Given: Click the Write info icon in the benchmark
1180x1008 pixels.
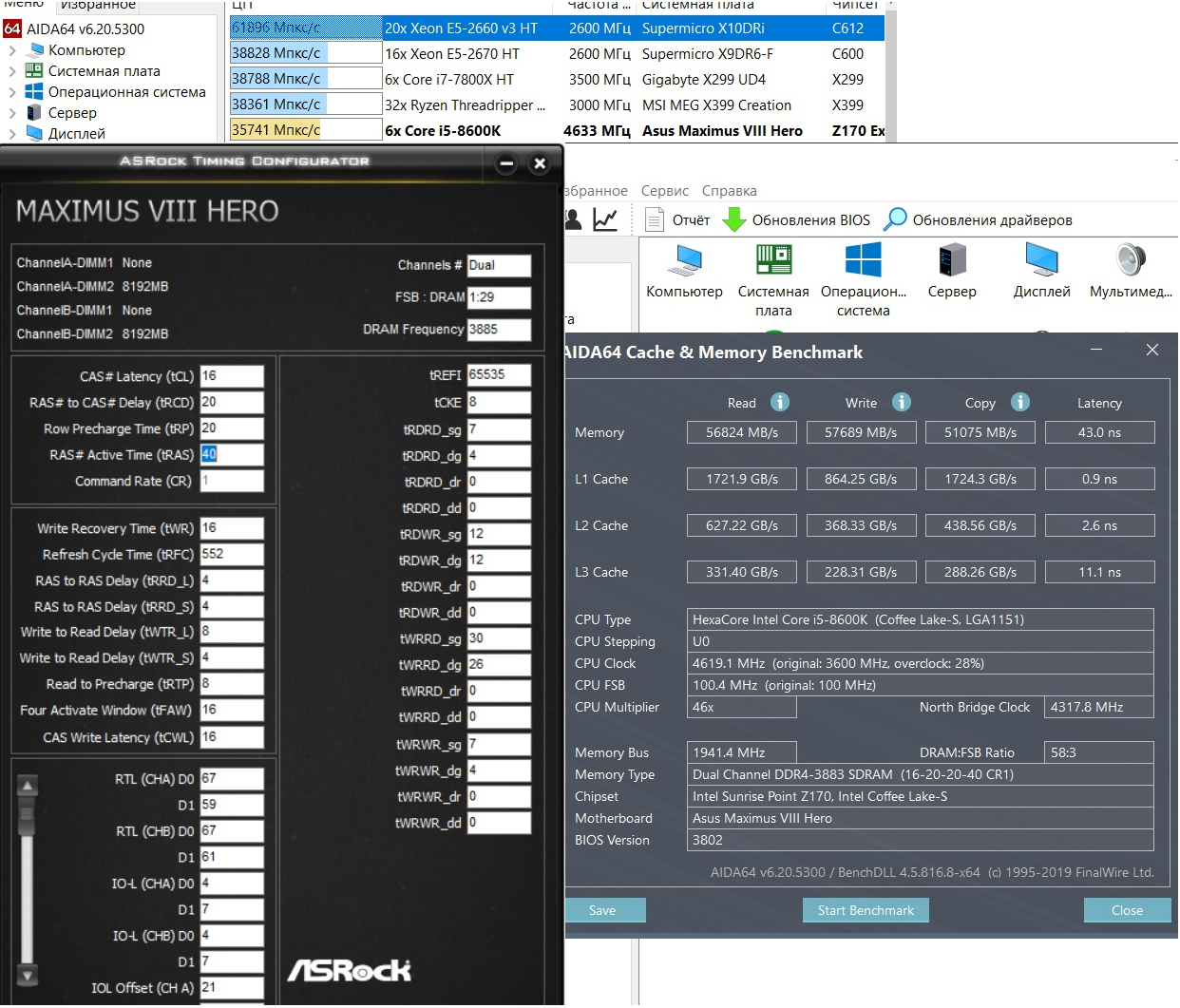Looking at the screenshot, I should (x=902, y=402).
